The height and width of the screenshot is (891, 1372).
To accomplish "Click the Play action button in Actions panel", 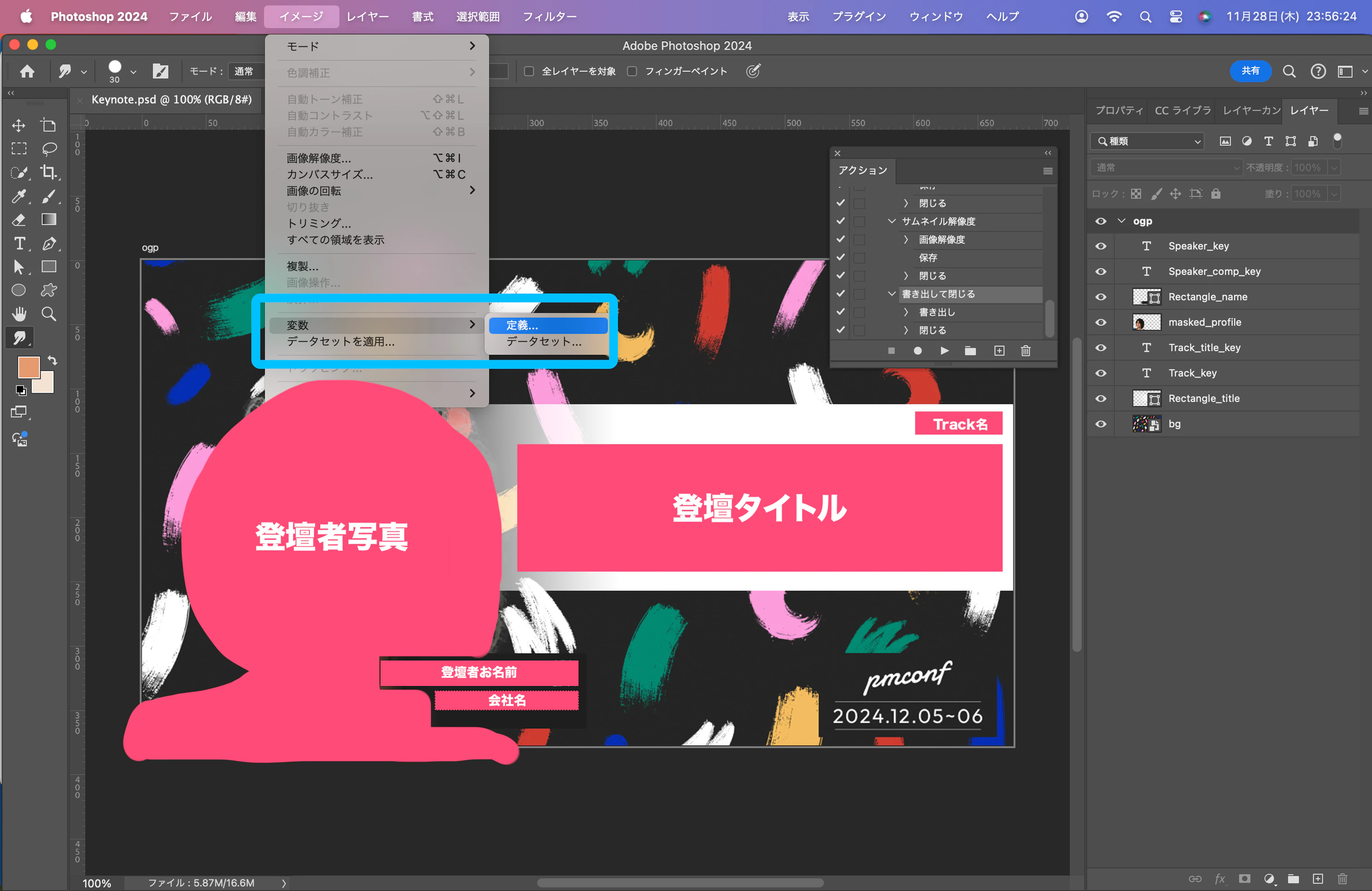I will [x=944, y=350].
